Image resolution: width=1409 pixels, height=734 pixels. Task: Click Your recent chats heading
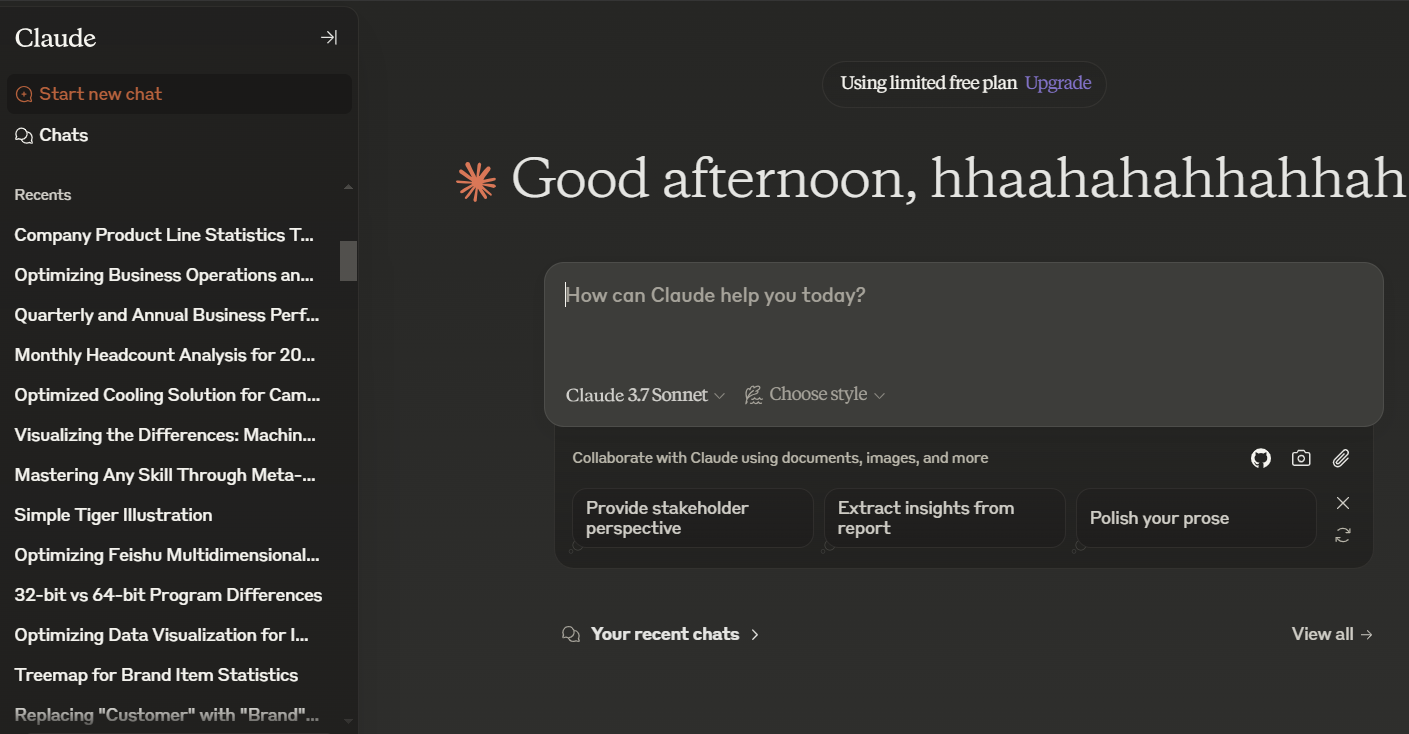[665, 634]
